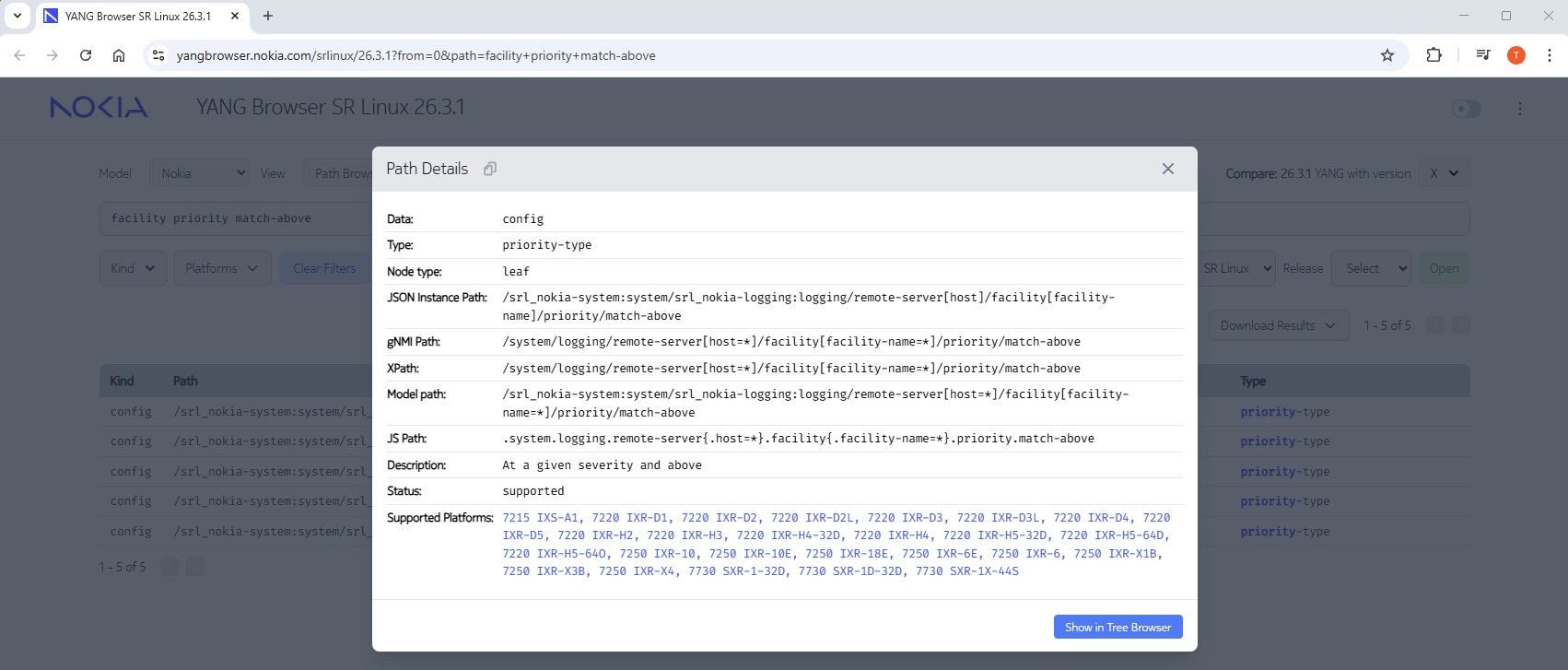
Task: Open the Release Select dropdown
Action: point(1372,268)
